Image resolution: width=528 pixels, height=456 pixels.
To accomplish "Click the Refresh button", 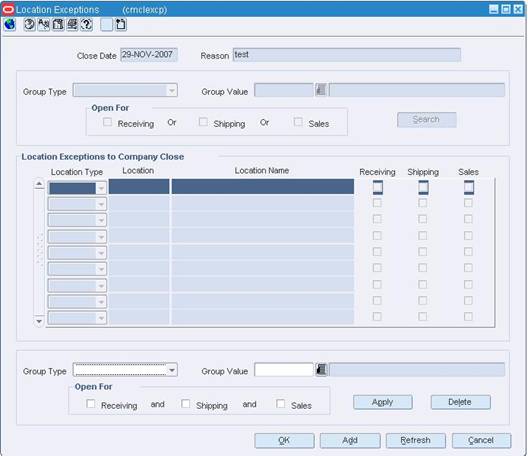I will click(416, 441).
